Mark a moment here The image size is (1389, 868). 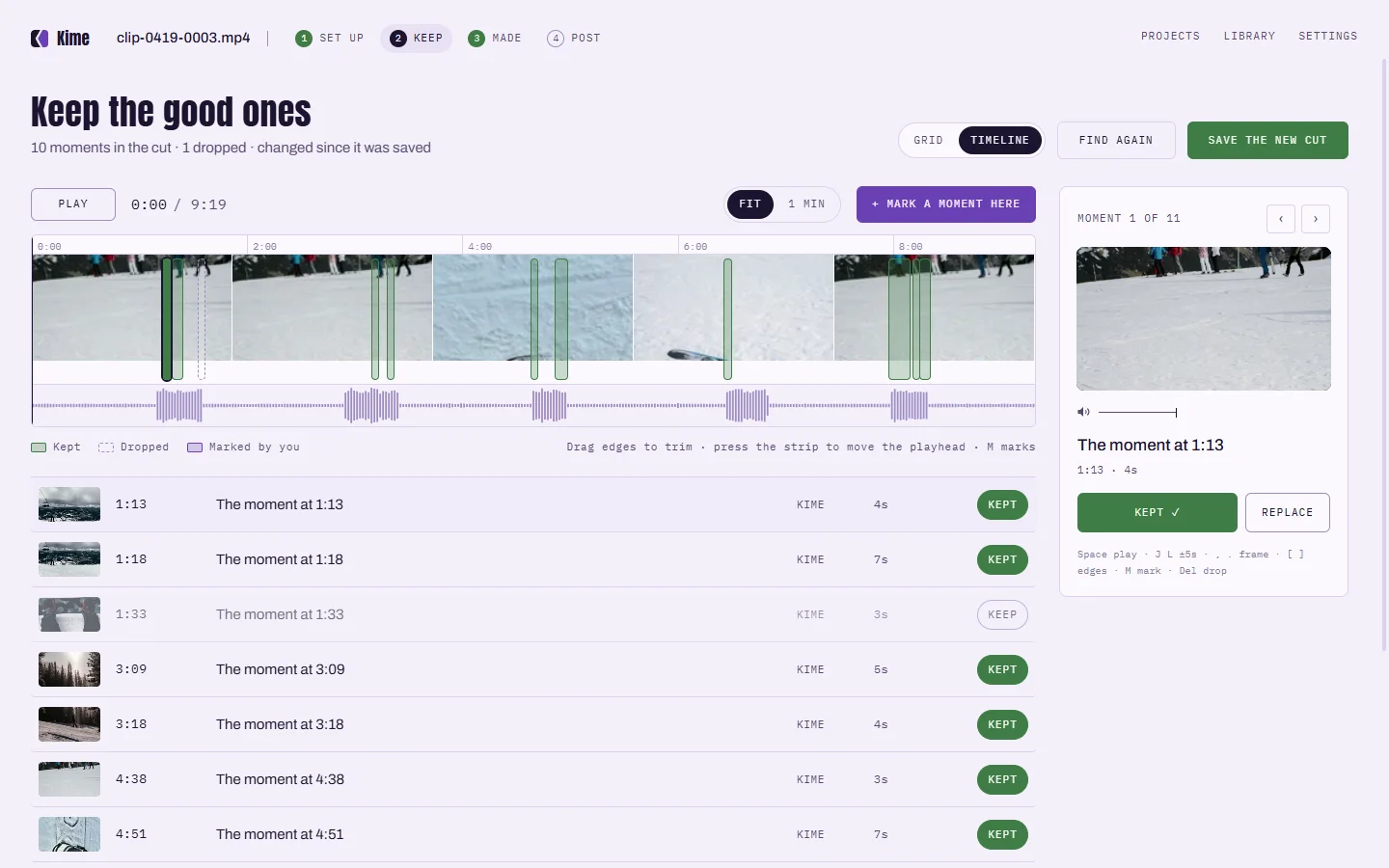click(946, 204)
